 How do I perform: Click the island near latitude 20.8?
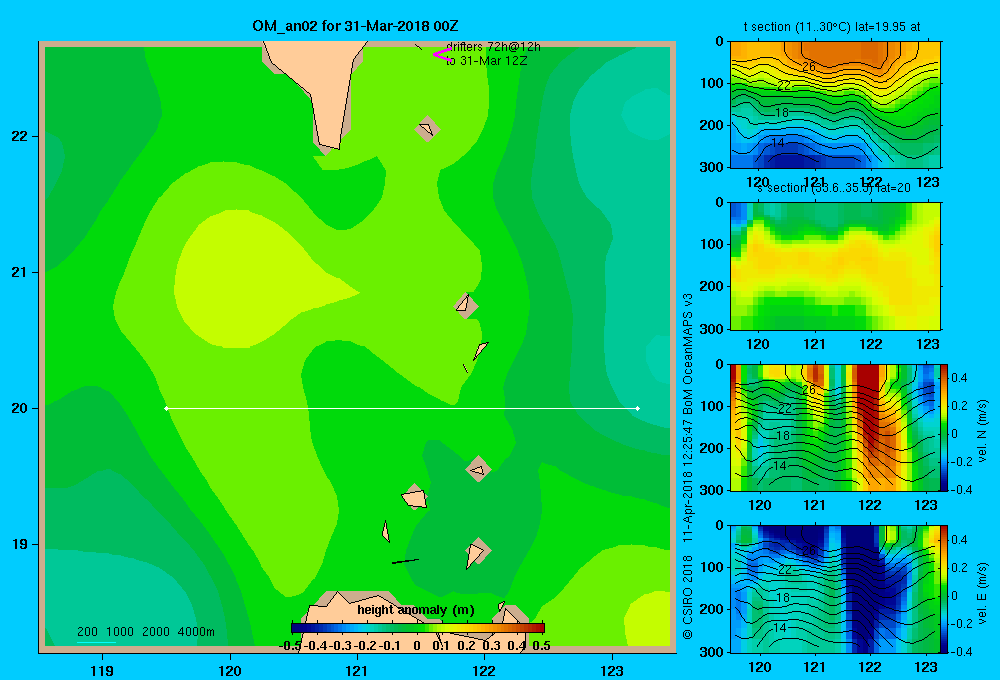point(466,306)
